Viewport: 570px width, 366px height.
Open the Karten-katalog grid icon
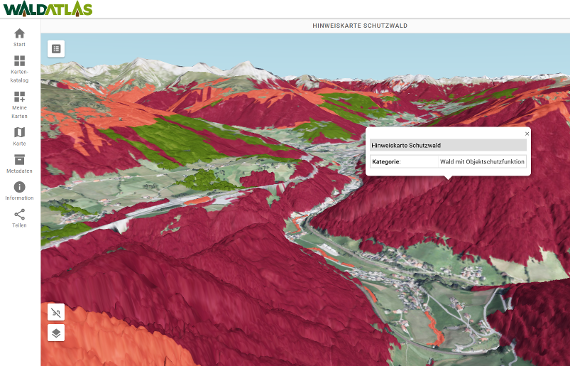(20, 61)
